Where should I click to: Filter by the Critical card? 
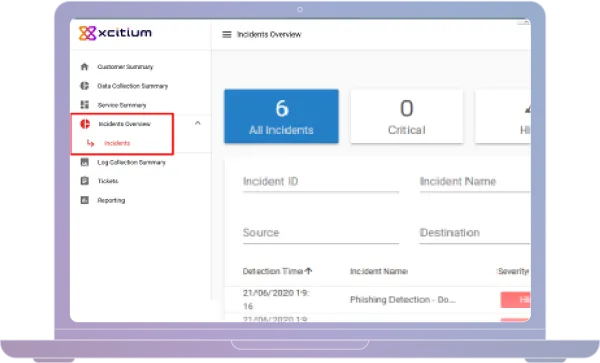click(x=407, y=116)
